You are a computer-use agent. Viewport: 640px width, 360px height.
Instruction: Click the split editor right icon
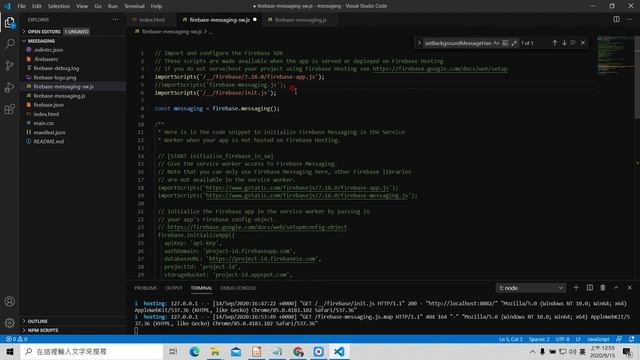[x=616, y=19]
